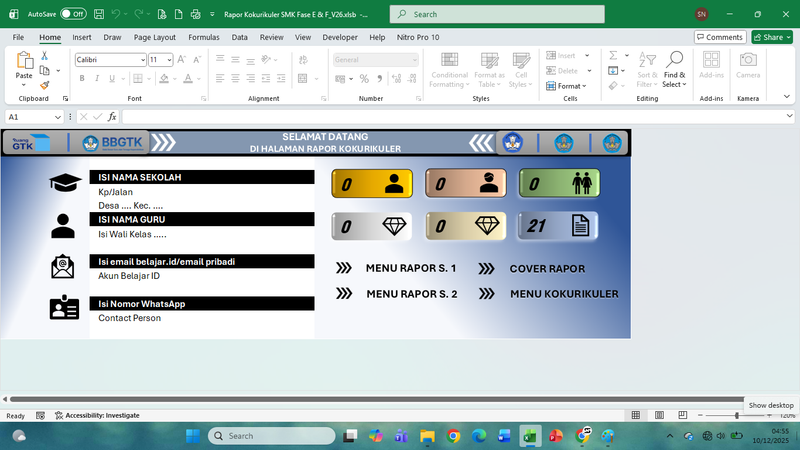Click the Add-ins icon
Viewport: 800px width, 450px height.
click(x=711, y=65)
